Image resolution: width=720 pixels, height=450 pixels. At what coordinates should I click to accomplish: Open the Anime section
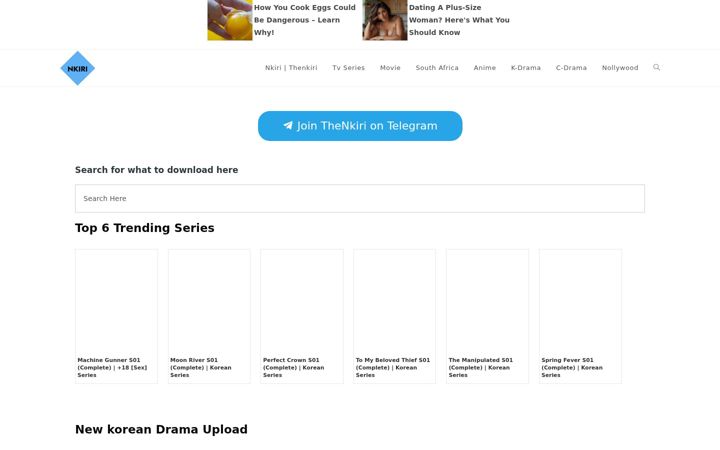(x=485, y=68)
